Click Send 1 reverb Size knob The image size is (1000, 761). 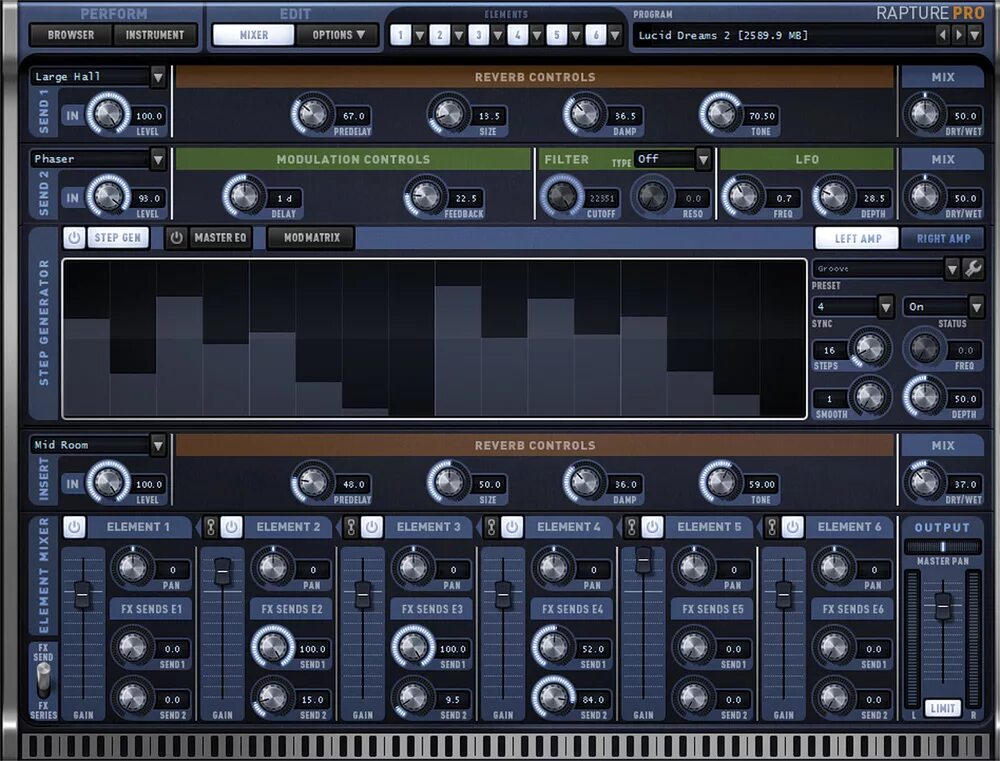448,114
